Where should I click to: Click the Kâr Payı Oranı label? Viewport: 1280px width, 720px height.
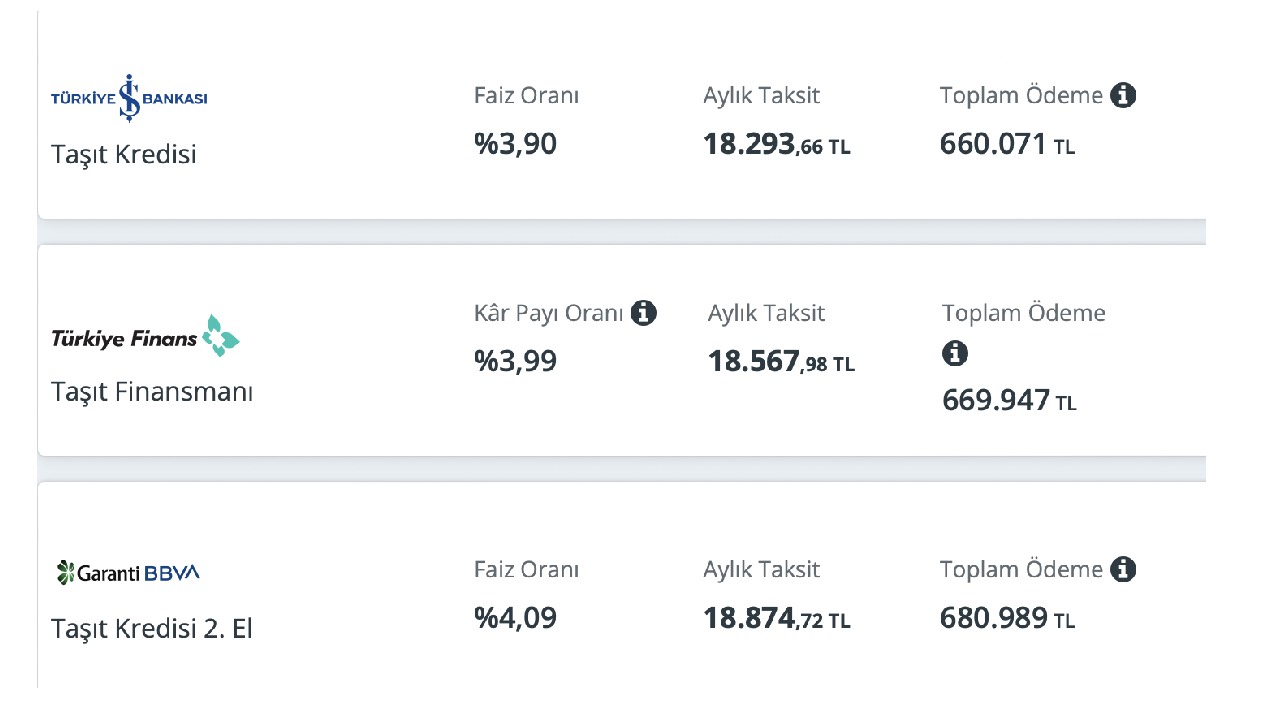pos(548,313)
